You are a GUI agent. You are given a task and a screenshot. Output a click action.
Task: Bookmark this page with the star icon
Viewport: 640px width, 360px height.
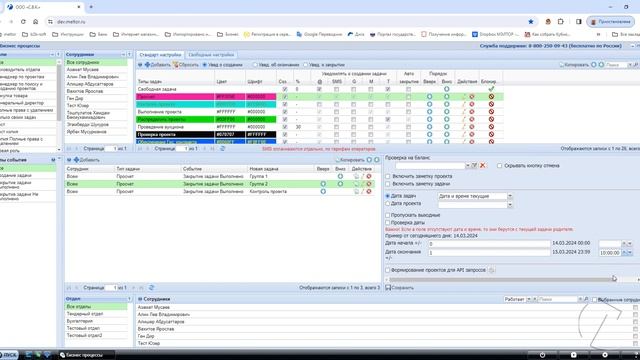click(x=531, y=22)
